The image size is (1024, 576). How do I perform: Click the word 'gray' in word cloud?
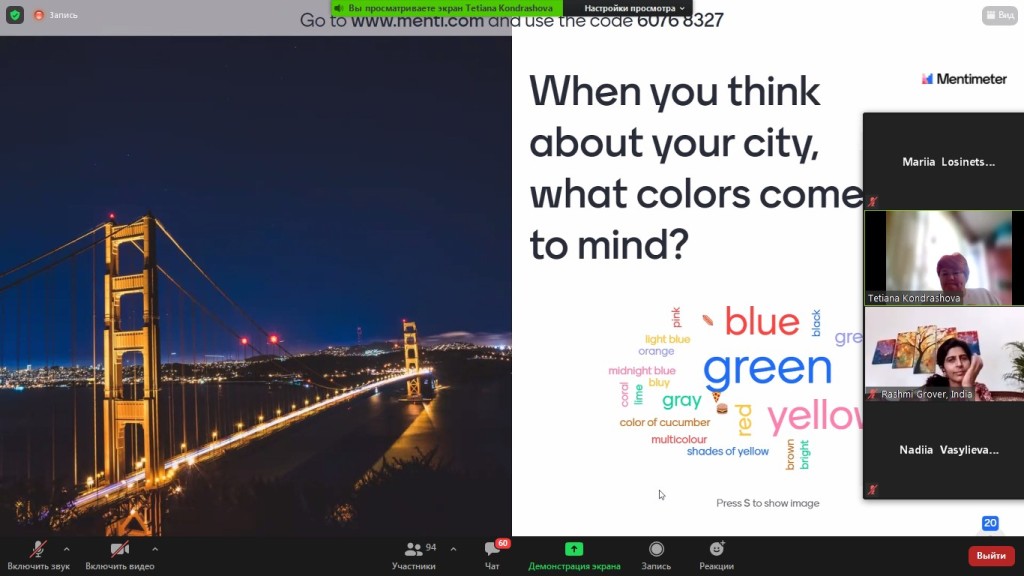[682, 401]
